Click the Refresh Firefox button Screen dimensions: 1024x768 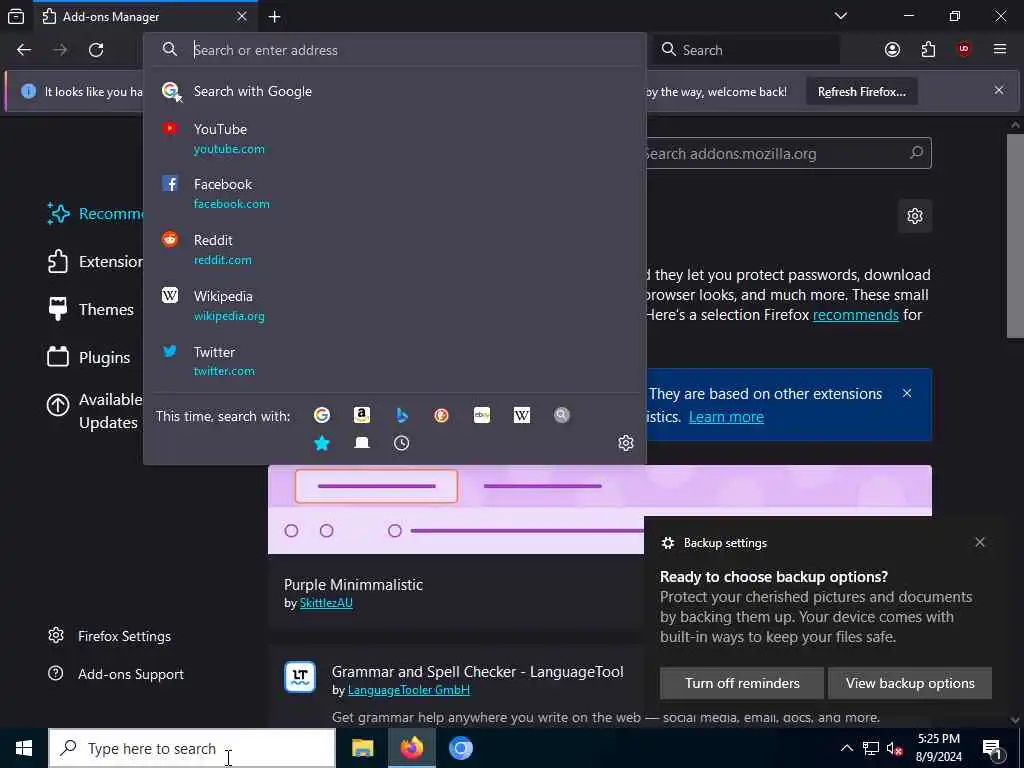pos(861,92)
